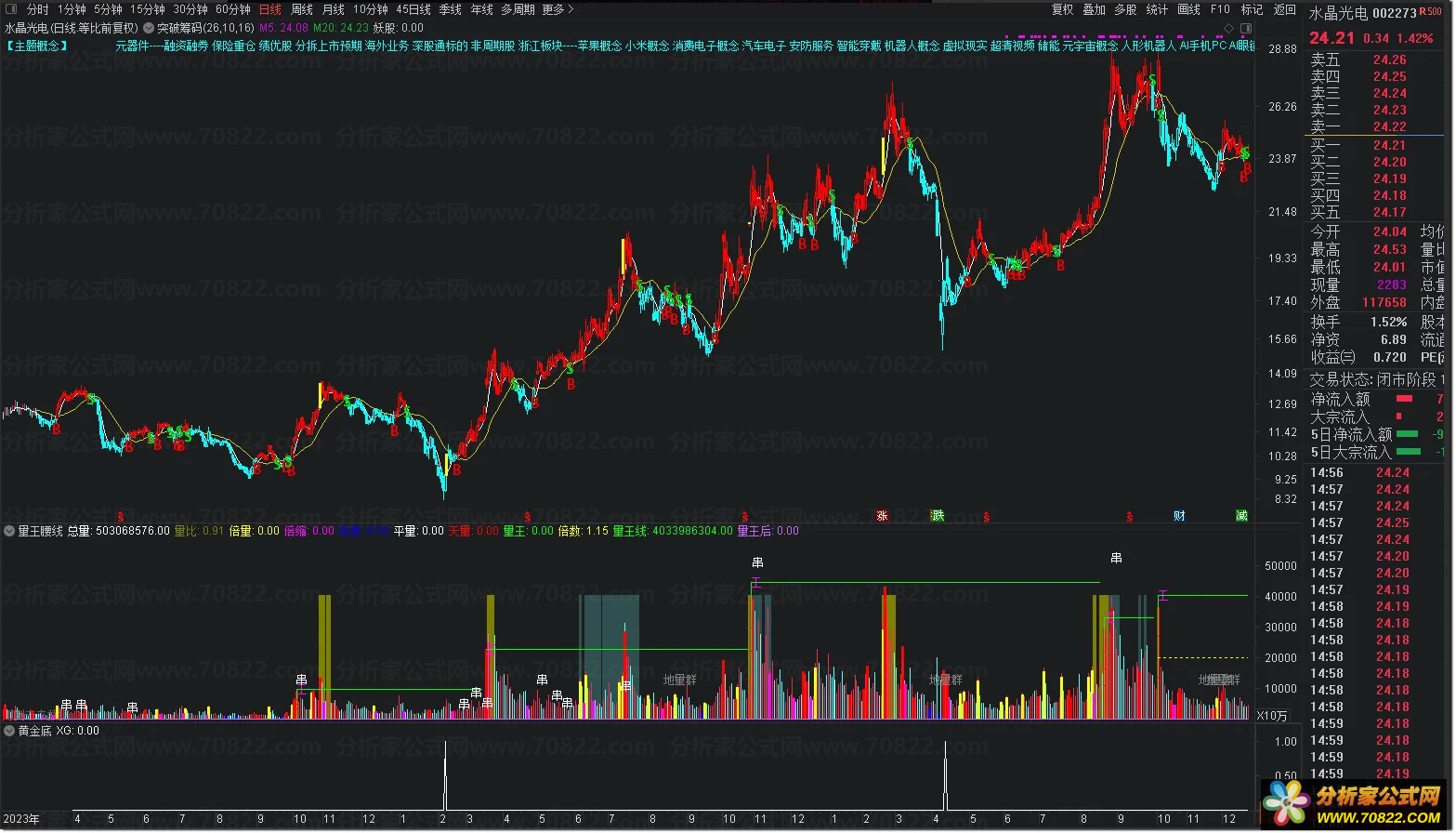Switch to 年线 yearly chart

tap(482, 9)
